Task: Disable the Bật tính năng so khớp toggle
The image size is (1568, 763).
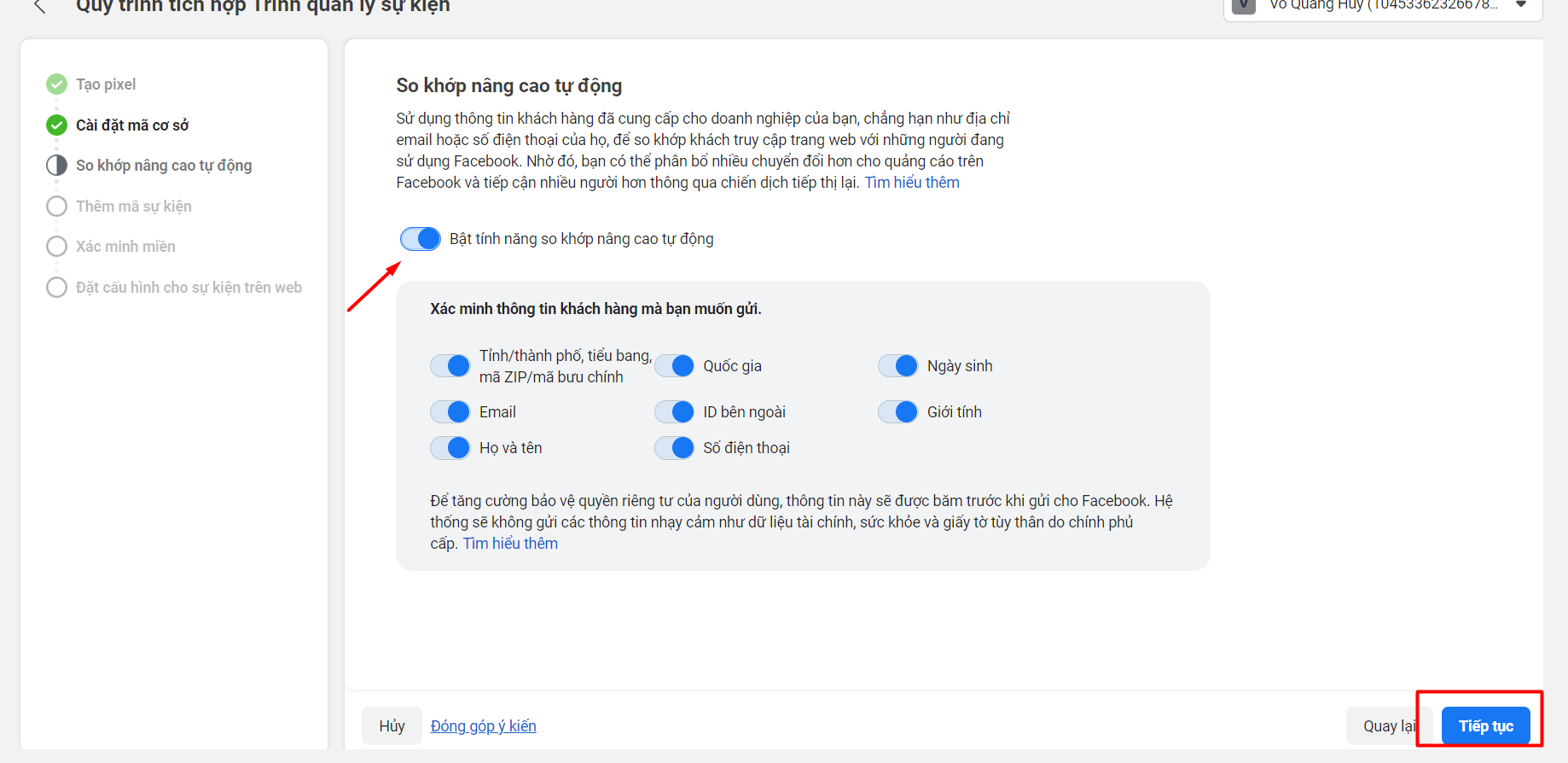Action: pos(421,239)
